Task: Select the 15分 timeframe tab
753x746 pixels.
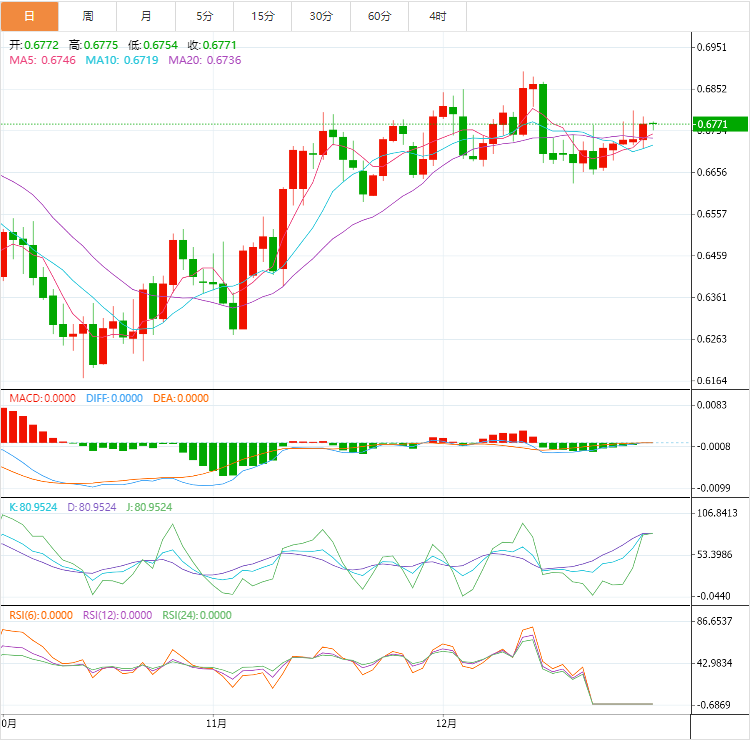Action: pyautogui.click(x=263, y=16)
